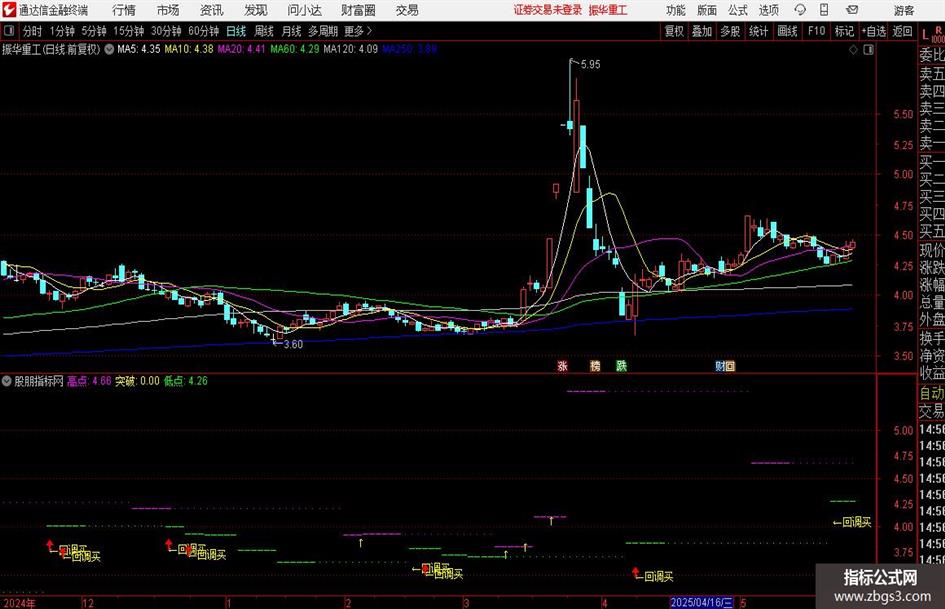The image size is (945, 609).
Task: Toggle the right sidebar panel icon
Action: [868, 50]
